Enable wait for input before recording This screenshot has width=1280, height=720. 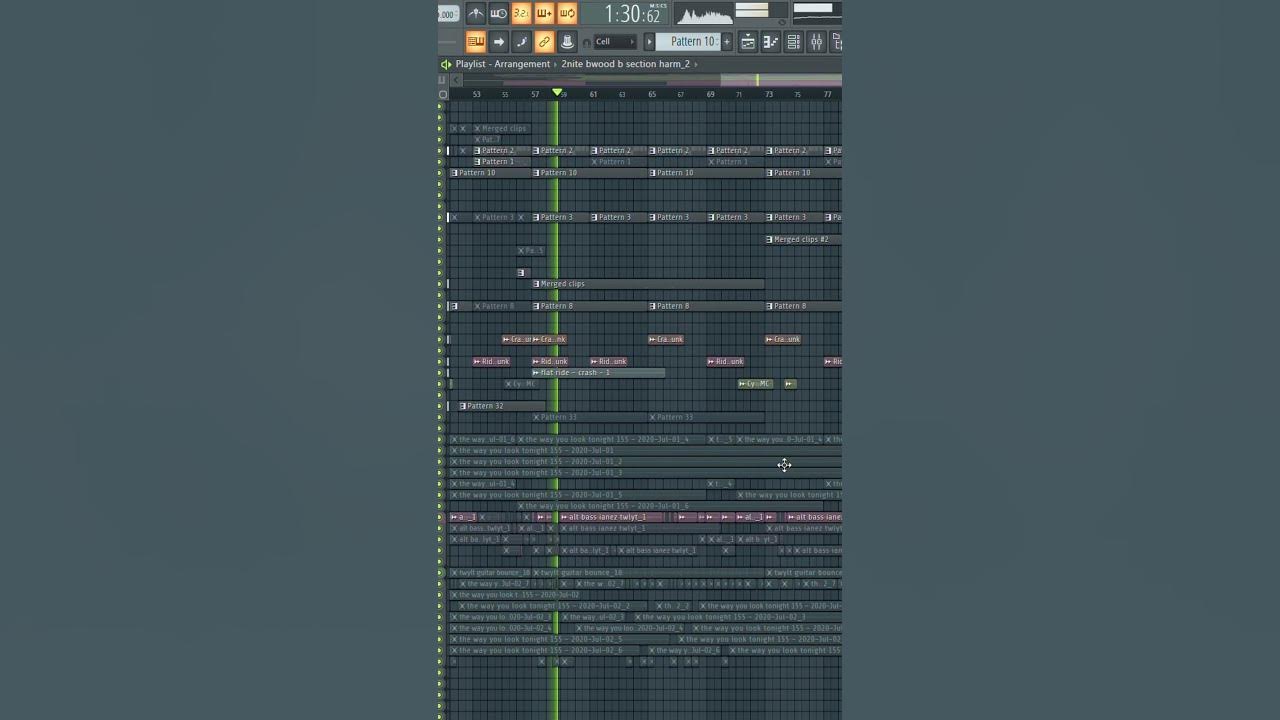point(498,13)
